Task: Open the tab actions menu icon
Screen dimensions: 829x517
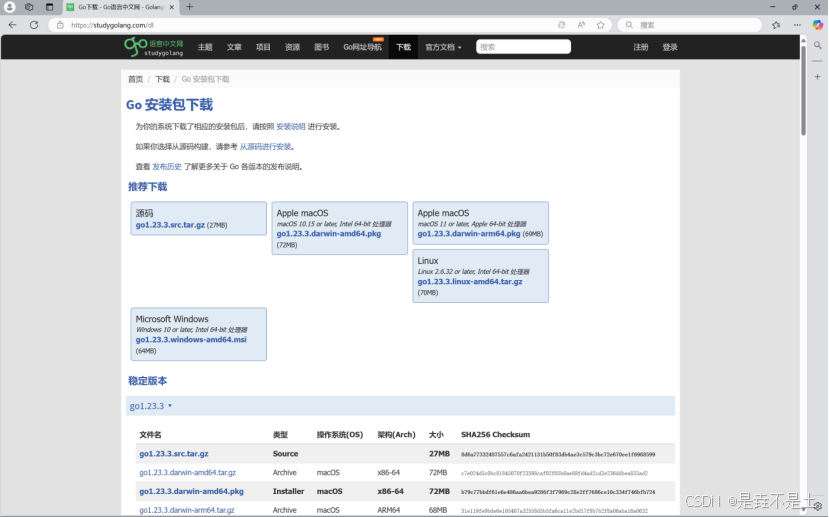Action: coord(49,7)
